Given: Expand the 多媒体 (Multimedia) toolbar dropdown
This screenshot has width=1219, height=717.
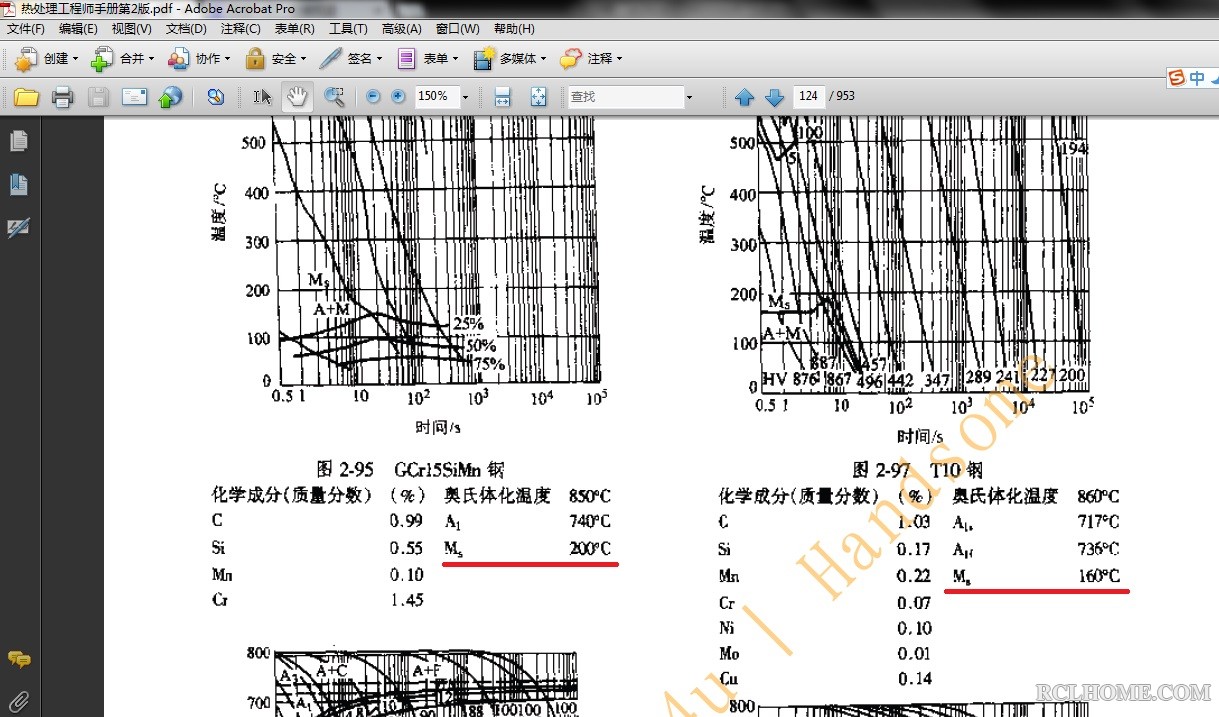Looking at the screenshot, I should (x=543, y=59).
